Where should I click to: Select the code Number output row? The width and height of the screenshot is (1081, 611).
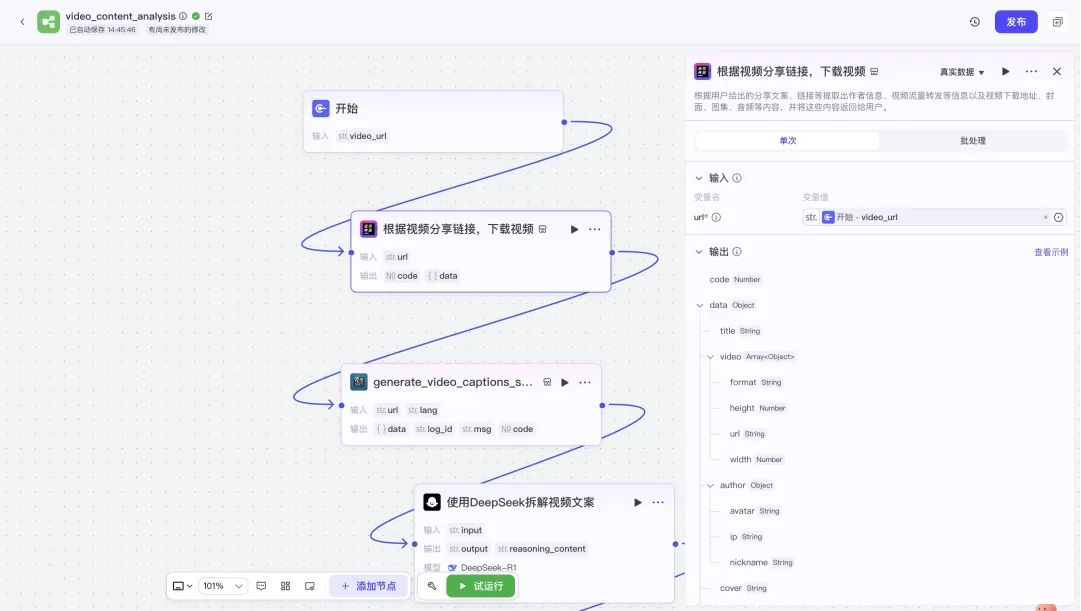pos(735,279)
